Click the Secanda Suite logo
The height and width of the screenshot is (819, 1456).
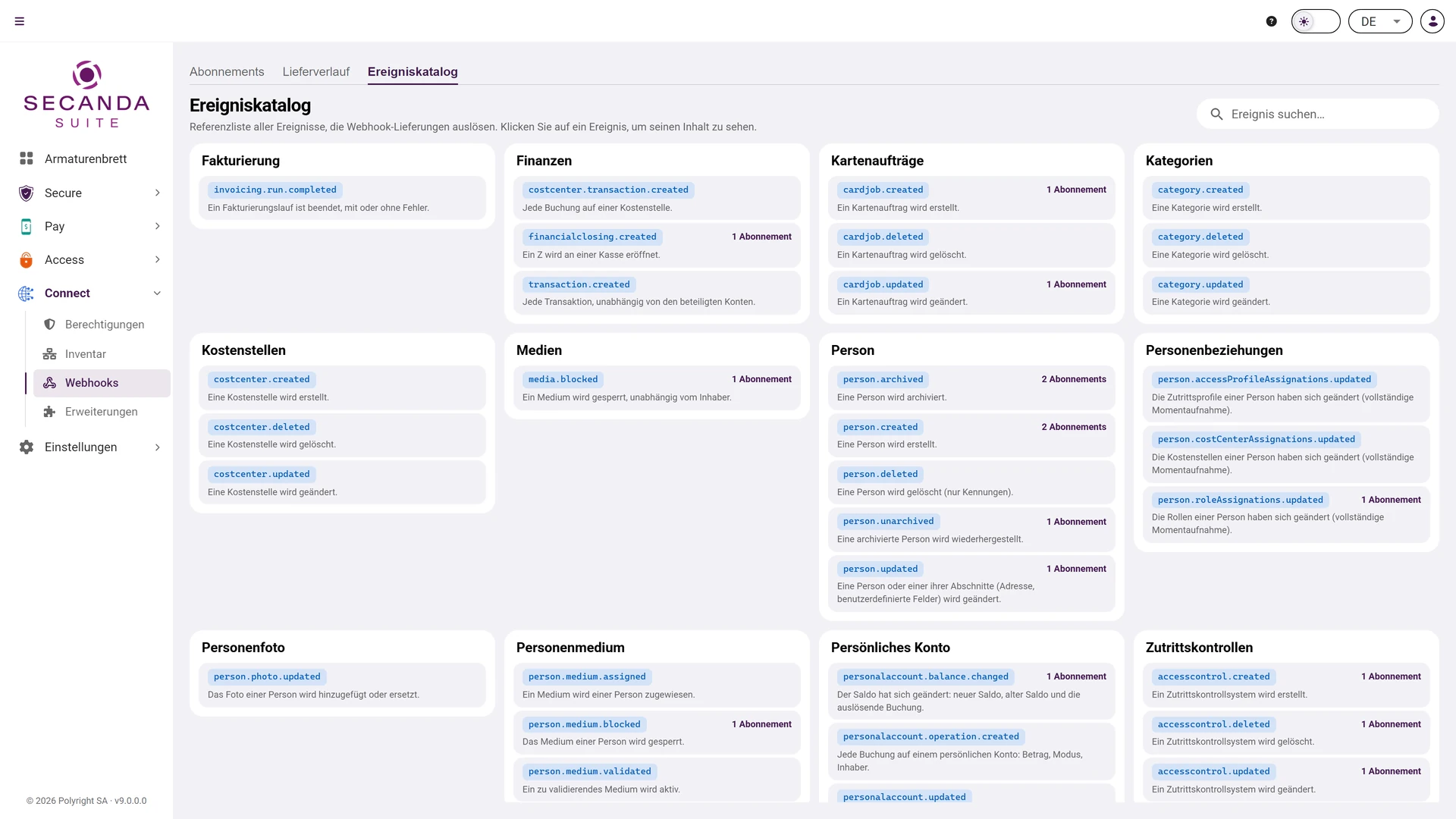click(86, 95)
